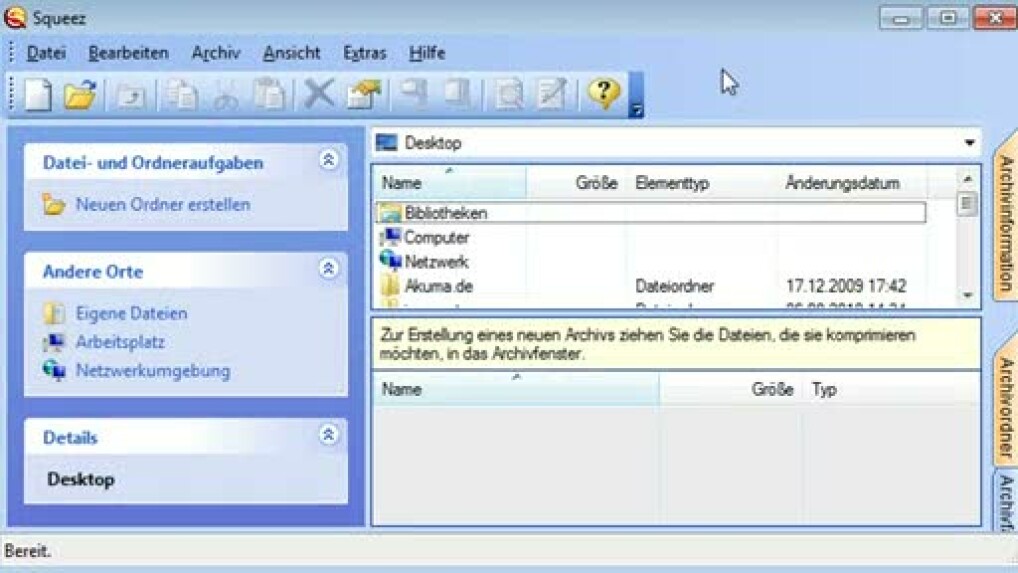Image resolution: width=1018 pixels, height=573 pixels.
Task: Collapse the Datei- und Ordneraufgaben panel
Action: pos(328,160)
